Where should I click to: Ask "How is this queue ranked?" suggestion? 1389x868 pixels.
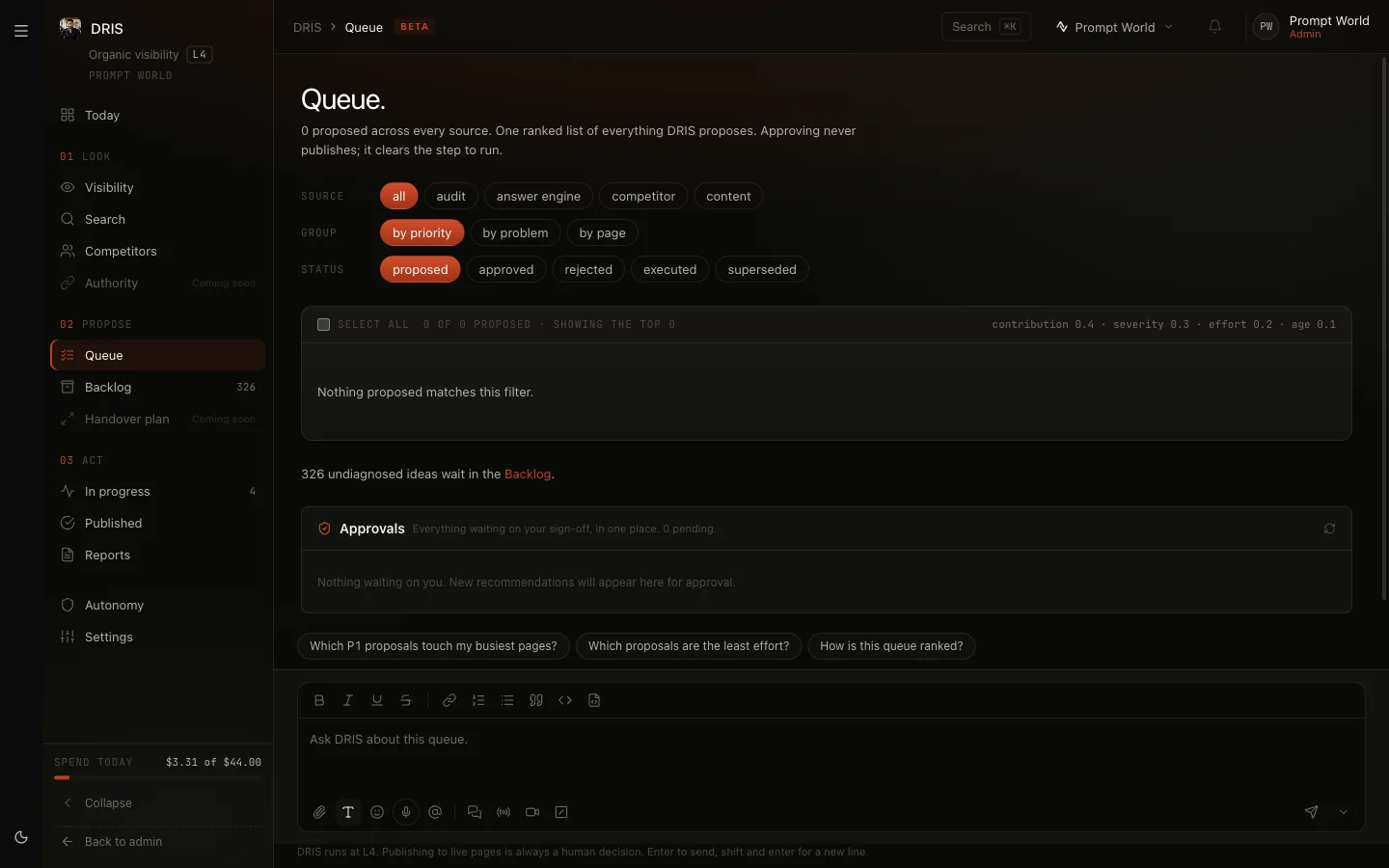tap(891, 646)
